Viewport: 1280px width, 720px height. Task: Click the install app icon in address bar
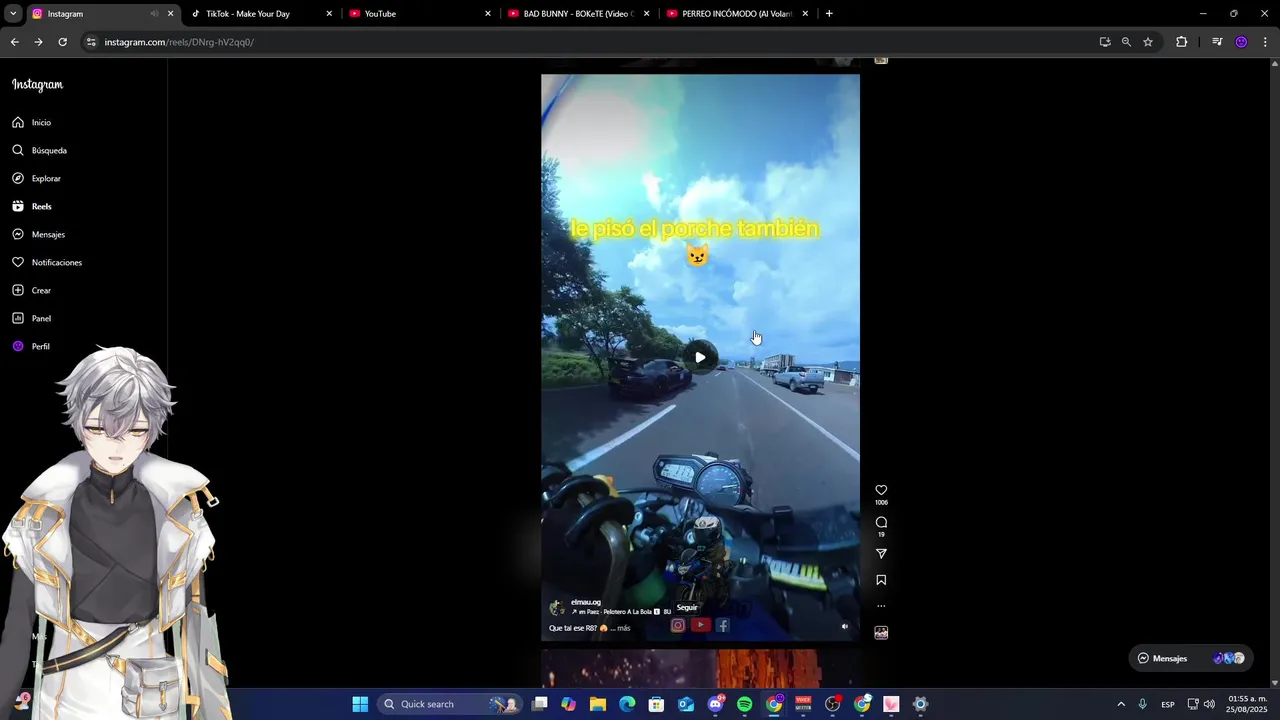point(1104,42)
